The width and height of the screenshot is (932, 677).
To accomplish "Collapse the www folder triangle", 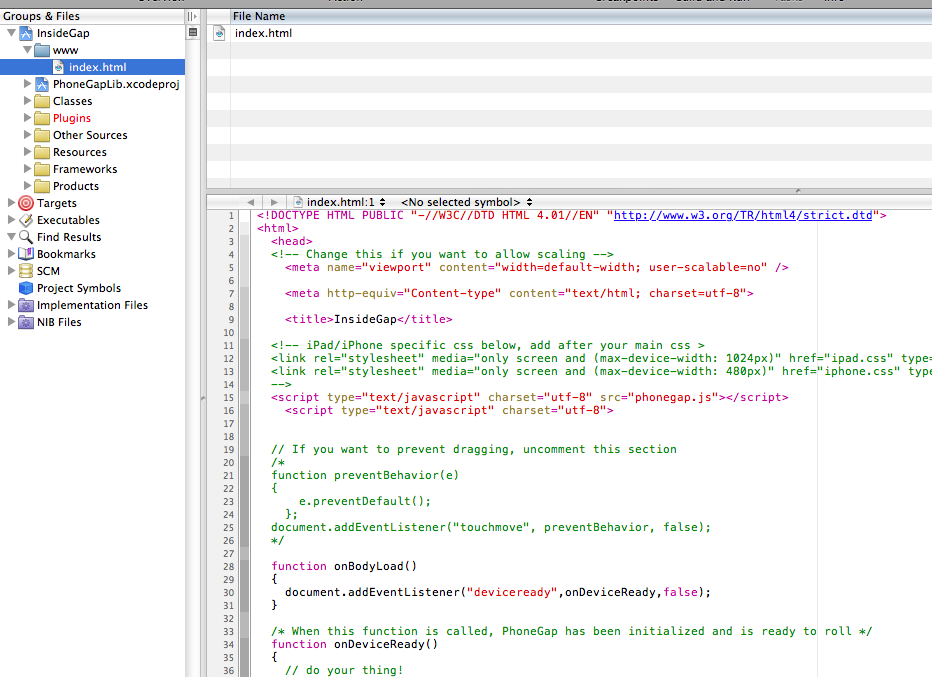I will pyautogui.click(x=27, y=50).
